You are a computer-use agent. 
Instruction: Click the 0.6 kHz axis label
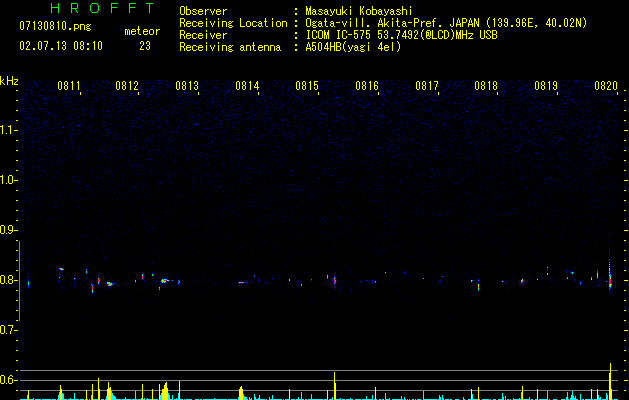click(x=8, y=380)
